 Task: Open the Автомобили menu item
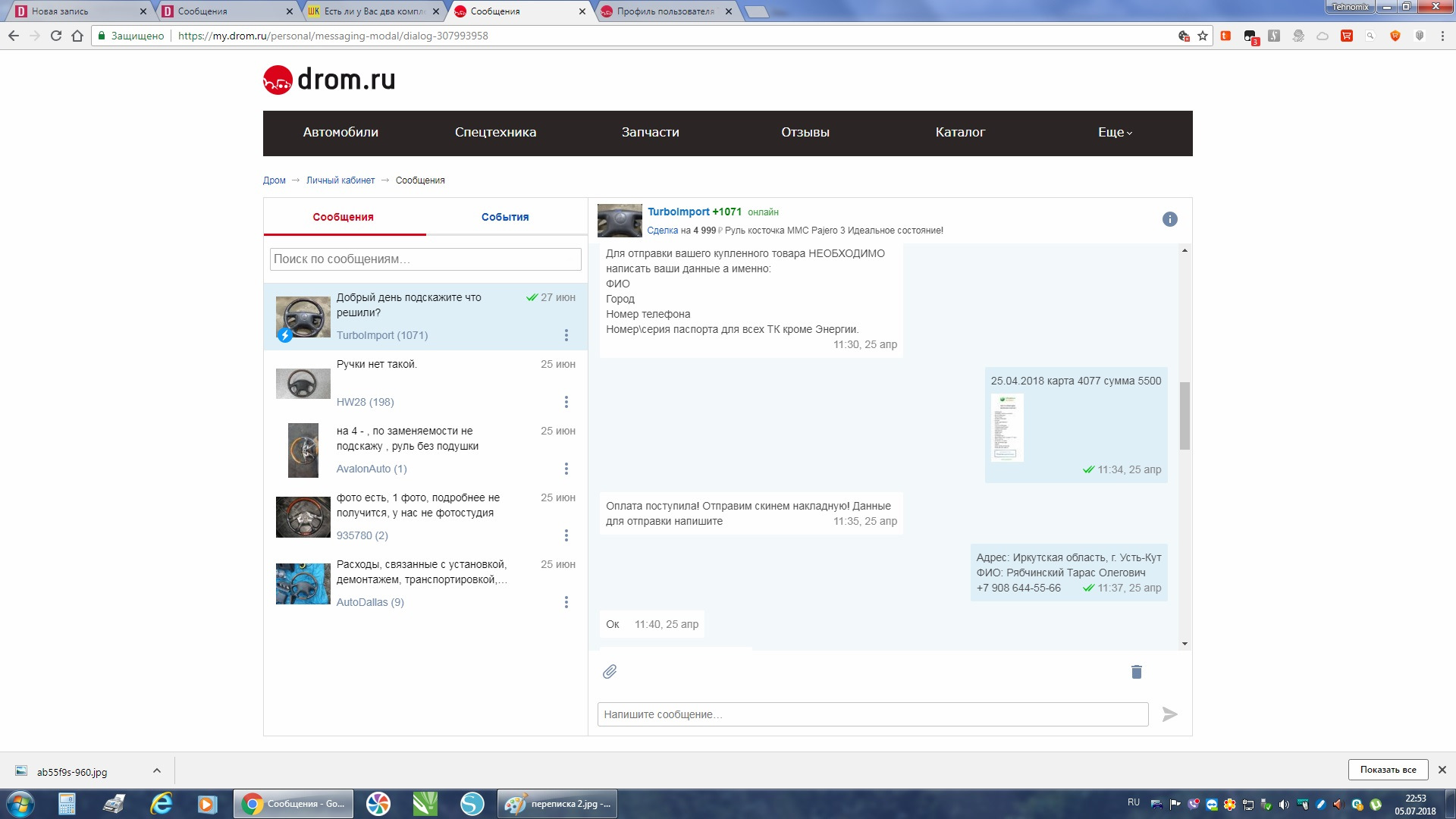click(x=340, y=133)
